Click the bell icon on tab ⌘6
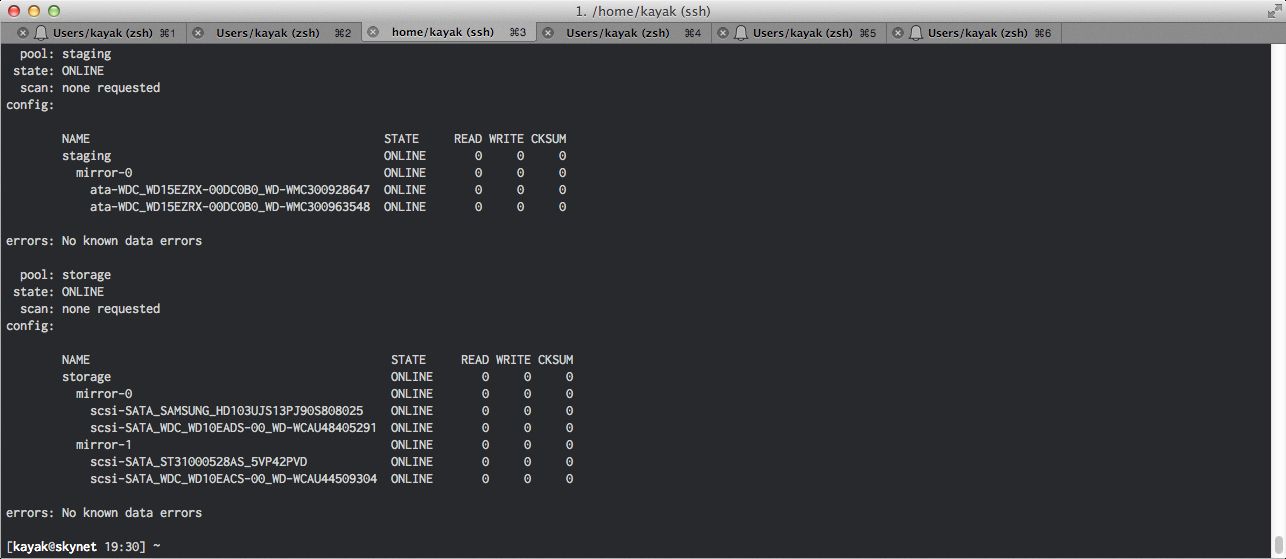This screenshot has height=559, width=1286. [916, 33]
